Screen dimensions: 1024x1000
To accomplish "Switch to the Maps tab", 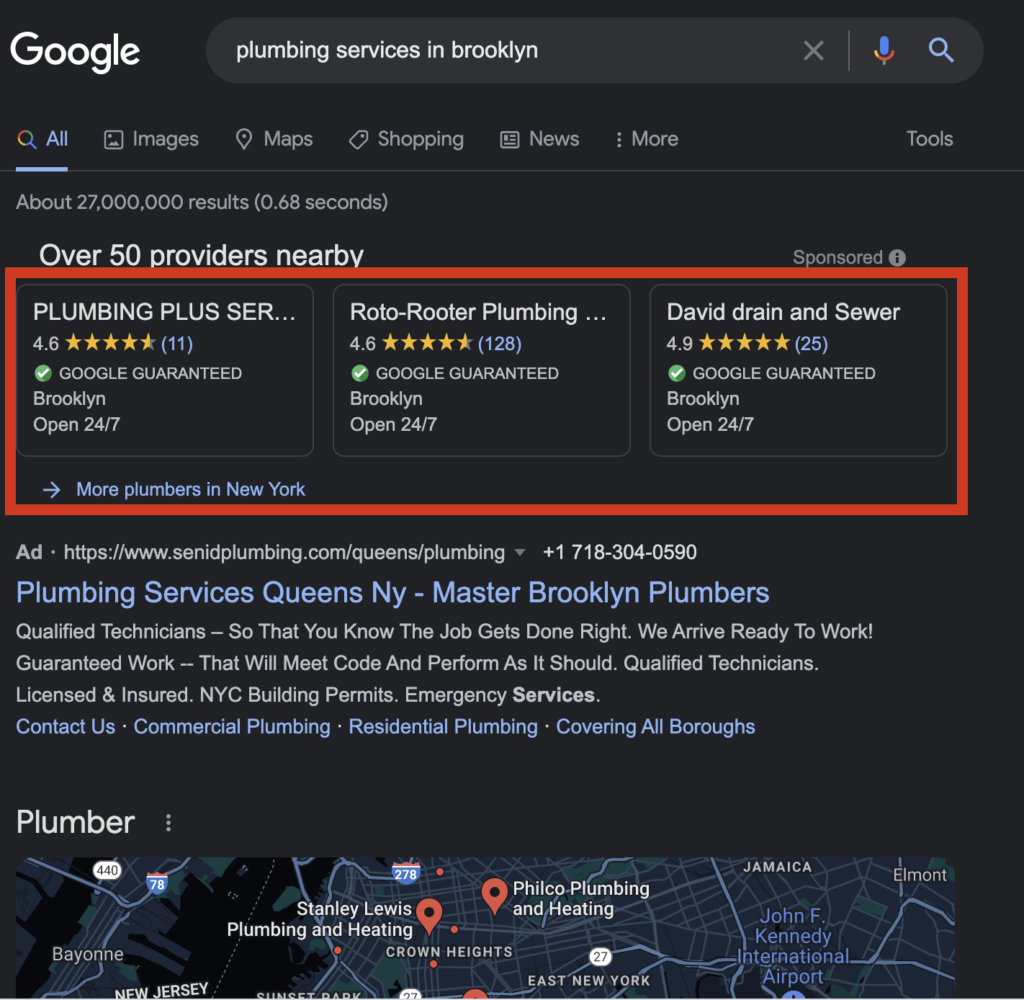I will pos(274,139).
